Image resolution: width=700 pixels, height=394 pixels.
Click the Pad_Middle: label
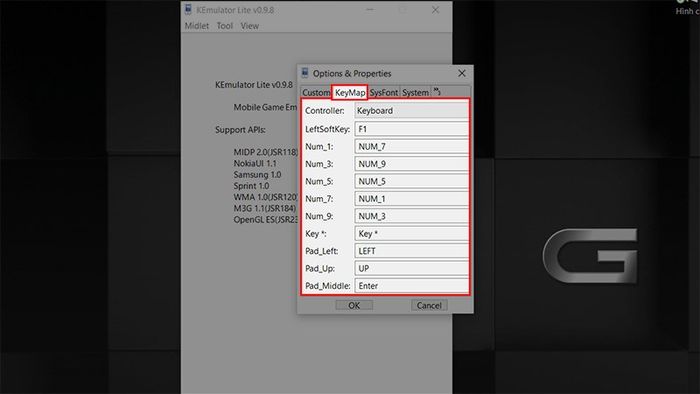(x=328, y=286)
